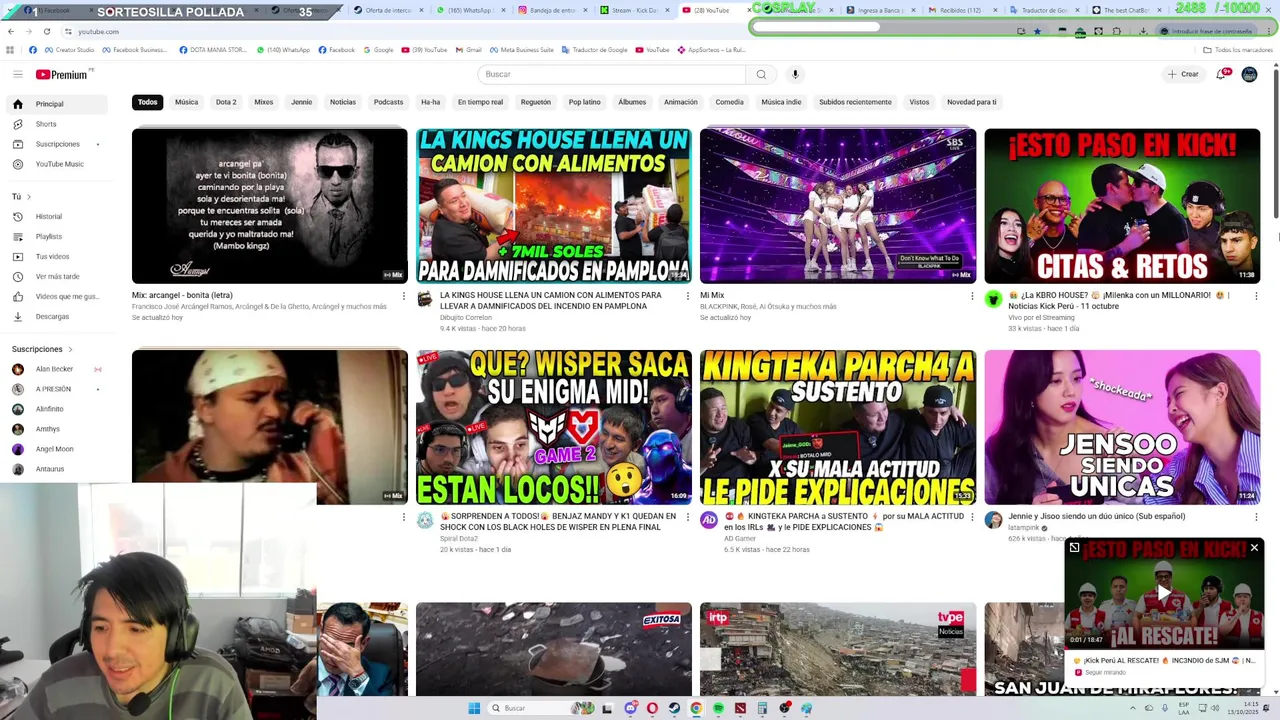Expand the Tú section
The width and height of the screenshot is (1280, 720).
click(x=21, y=197)
